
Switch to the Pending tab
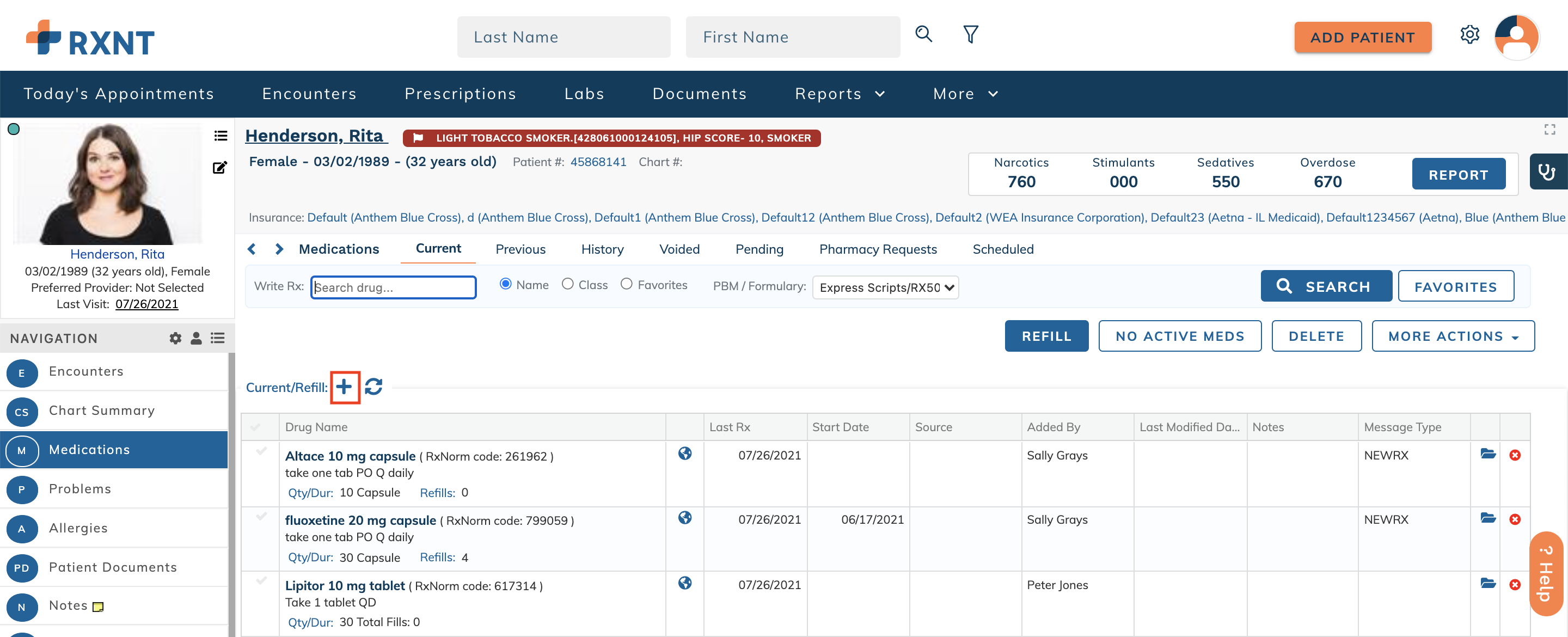[759, 249]
